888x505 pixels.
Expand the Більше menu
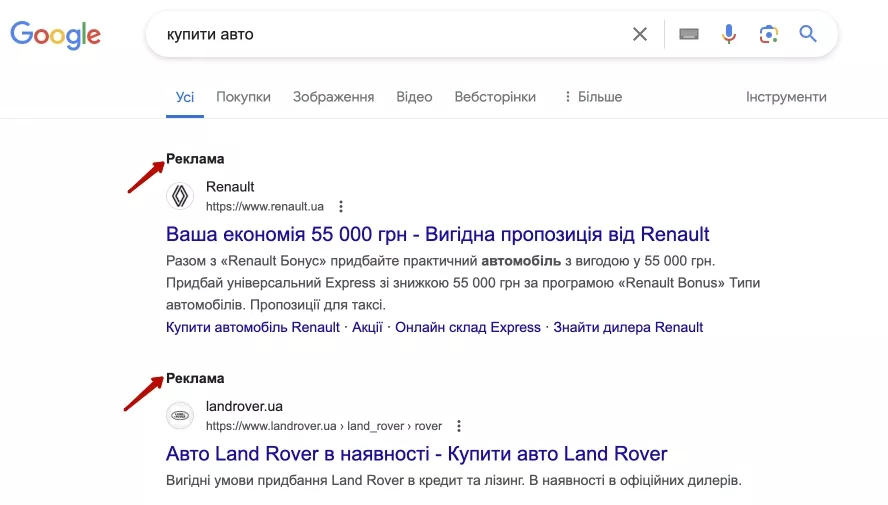[593, 97]
